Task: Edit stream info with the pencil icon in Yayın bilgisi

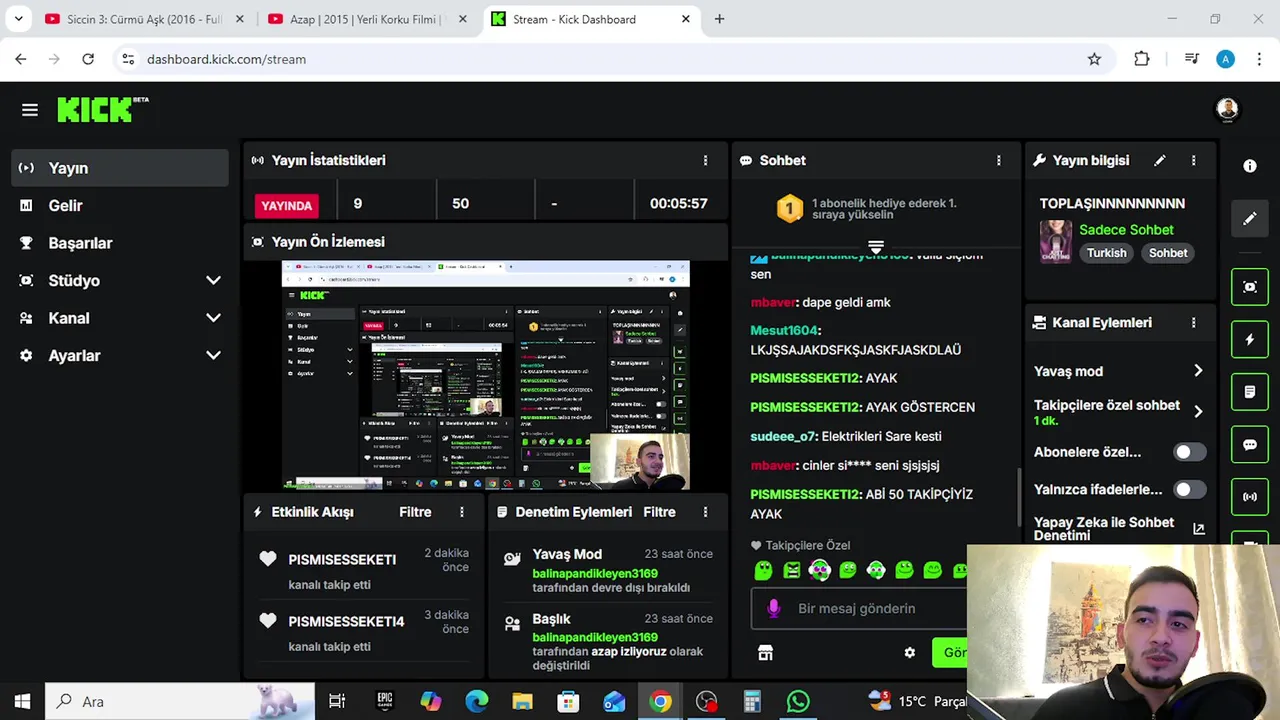Action: (x=1160, y=160)
